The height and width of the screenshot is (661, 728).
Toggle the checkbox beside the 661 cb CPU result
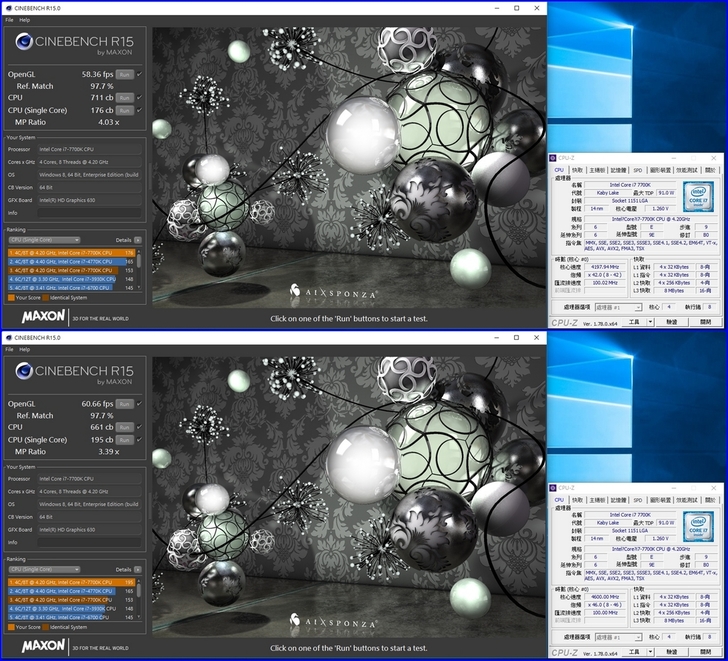point(139,426)
